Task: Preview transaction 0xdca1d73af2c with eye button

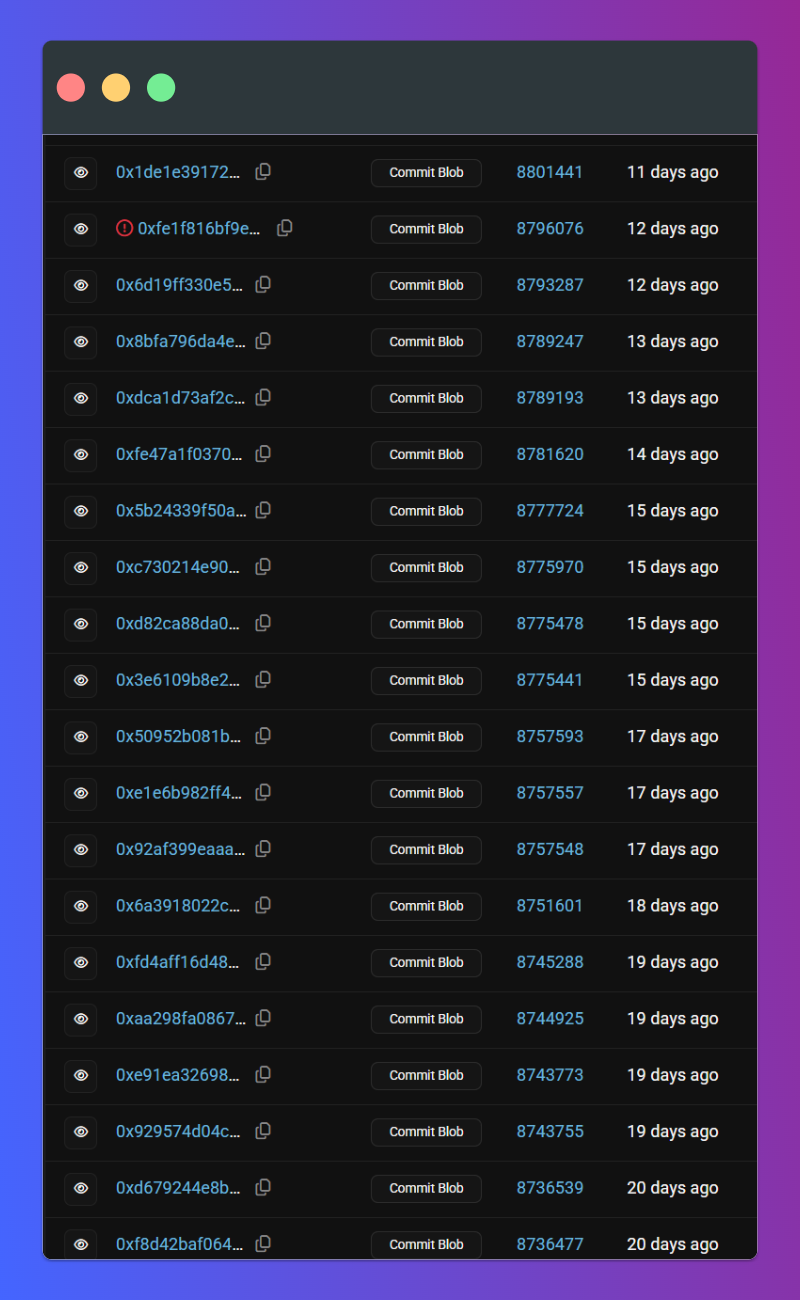Action: coord(81,398)
